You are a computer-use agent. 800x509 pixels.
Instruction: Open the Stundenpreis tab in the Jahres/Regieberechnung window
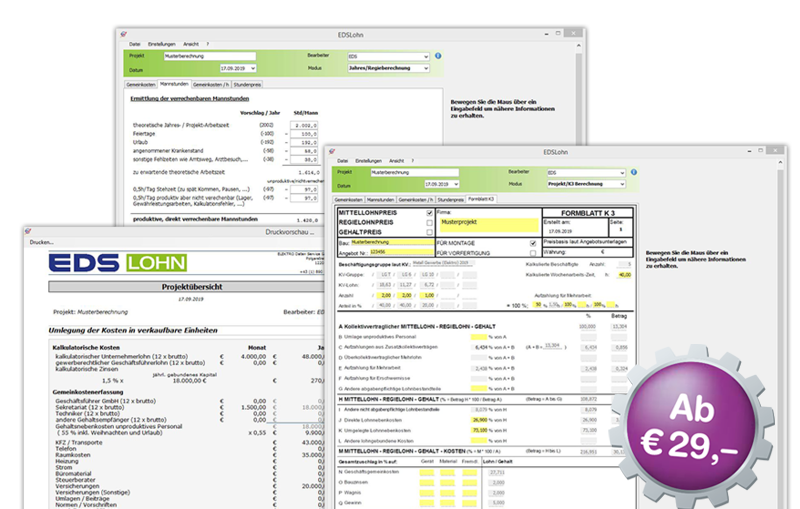[x=247, y=85]
